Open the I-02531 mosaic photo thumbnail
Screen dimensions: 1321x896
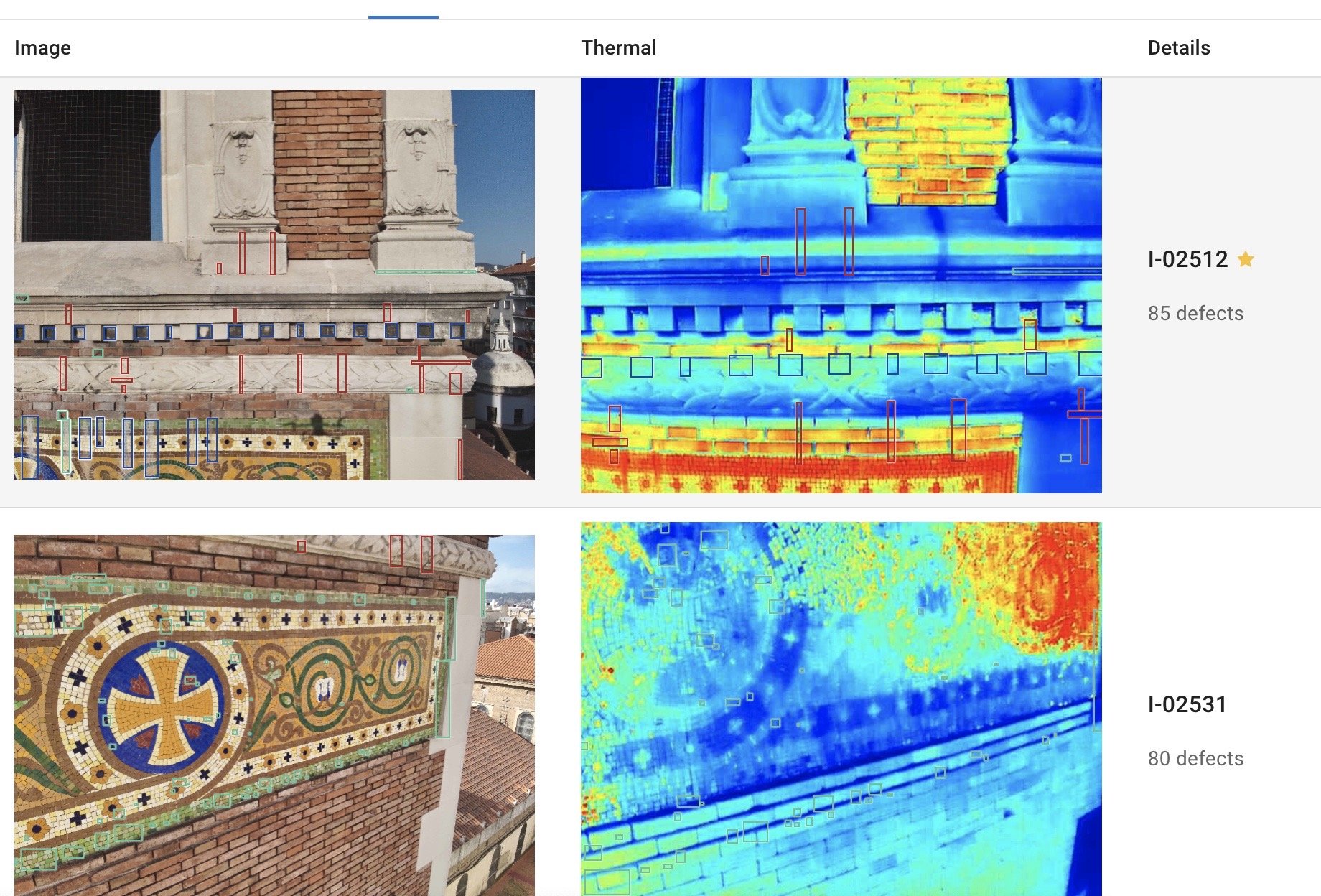pos(274,715)
